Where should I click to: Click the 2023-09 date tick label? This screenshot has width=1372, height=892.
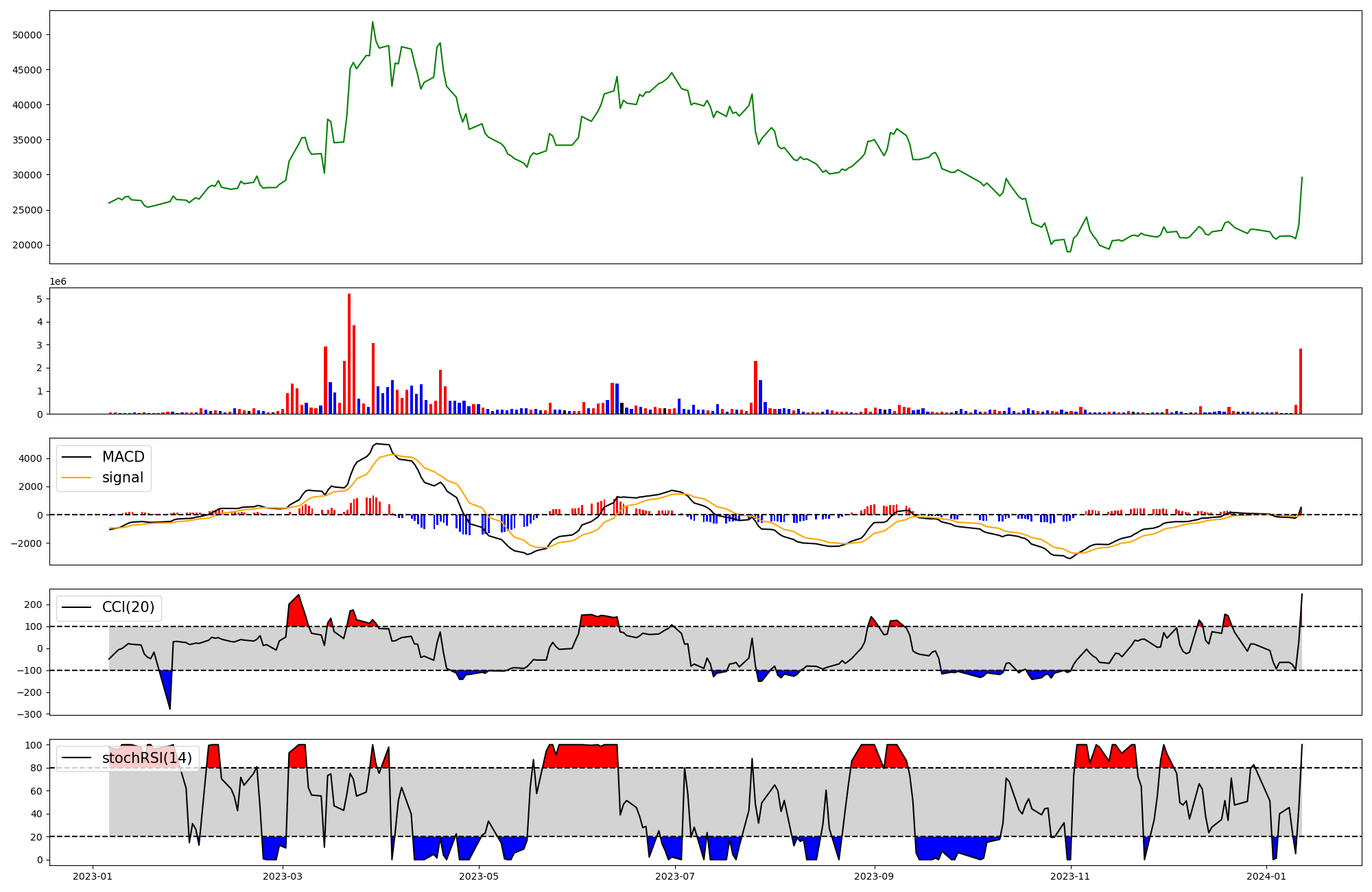pyautogui.click(x=875, y=876)
